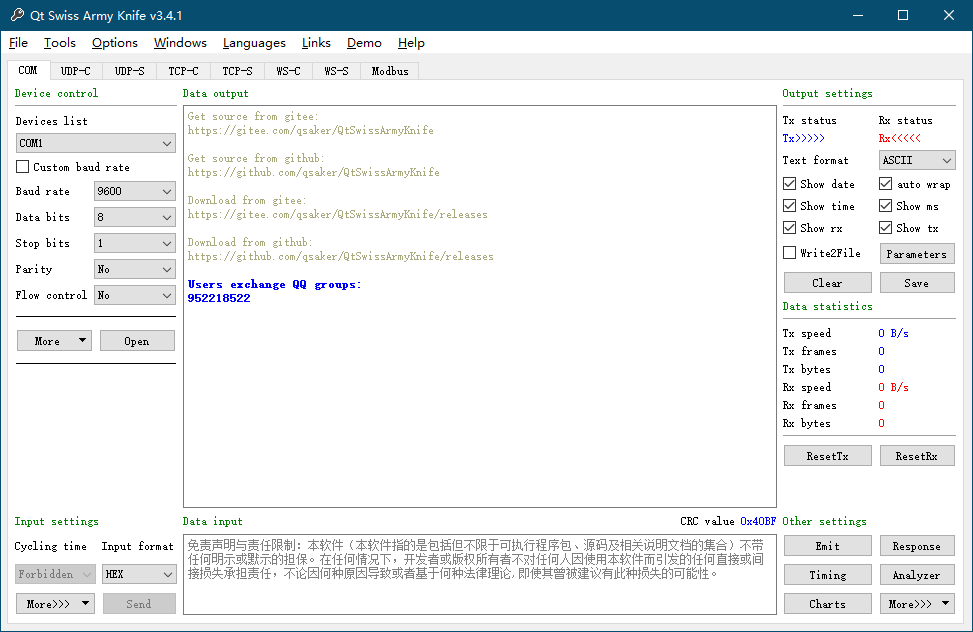Expand the Input format HEX dropdown
Image resolution: width=973 pixels, height=632 pixels.
139,574
